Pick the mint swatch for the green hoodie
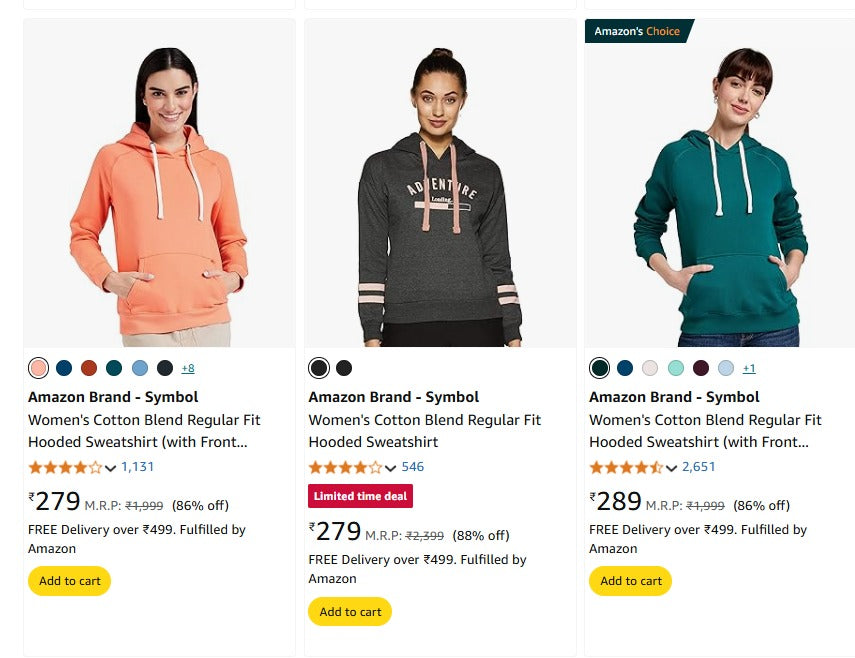This screenshot has width=855, height=658. [676, 368]
